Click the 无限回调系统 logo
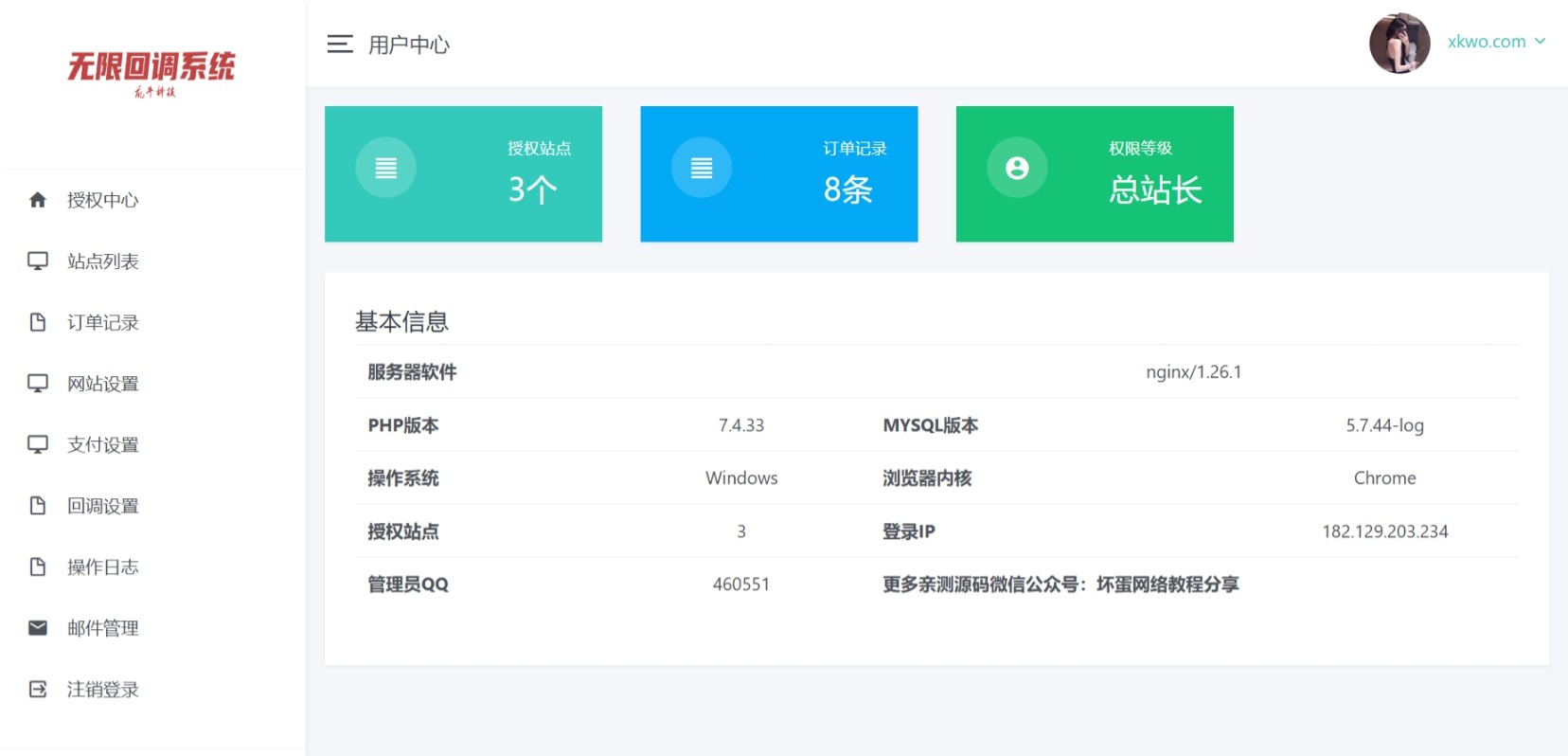The width and height of the screenshot is (1568, 756). click(x=151, y=72)
